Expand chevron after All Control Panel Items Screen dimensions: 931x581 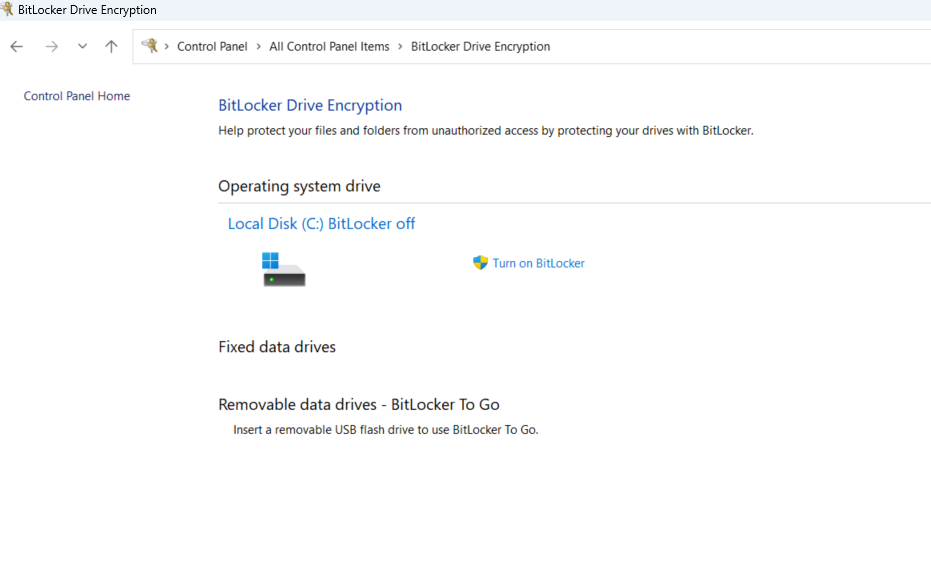(x=400, y=46)
